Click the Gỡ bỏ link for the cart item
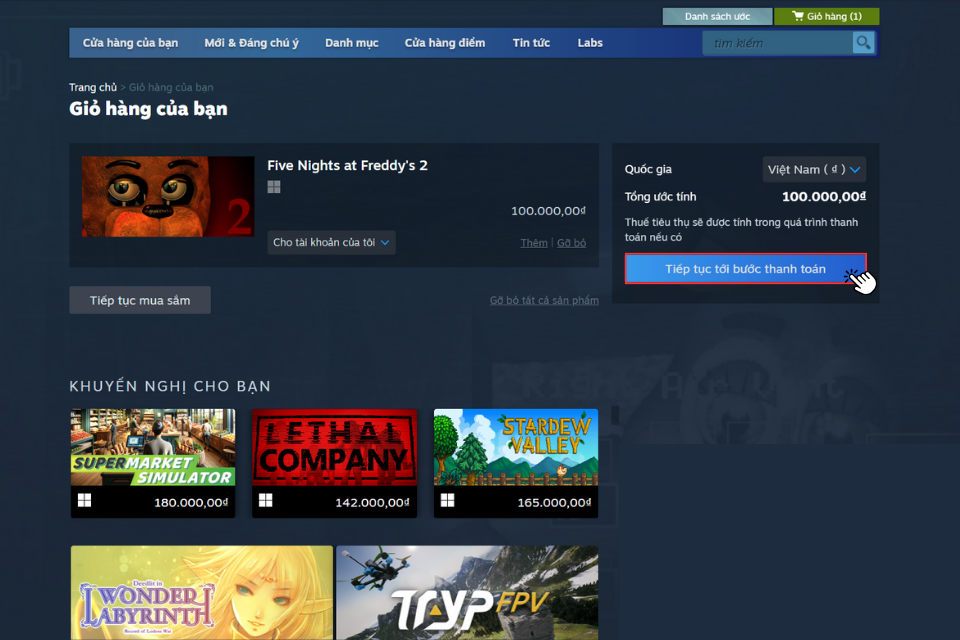 [x=571, y=243]
